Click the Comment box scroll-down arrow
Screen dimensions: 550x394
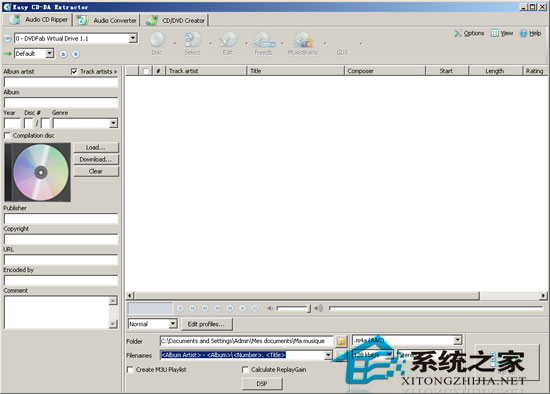113,324
